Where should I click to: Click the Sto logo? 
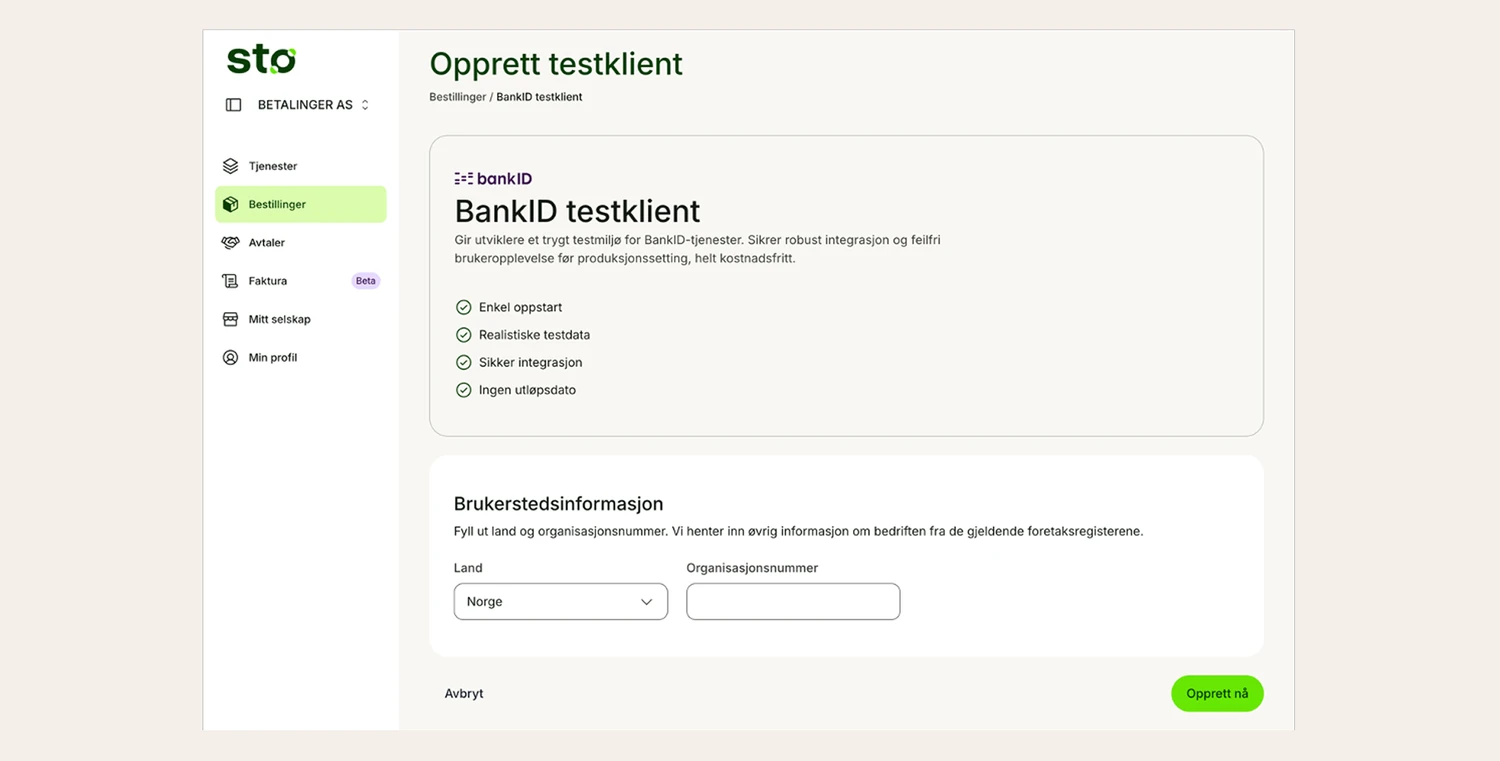point(261,60)
